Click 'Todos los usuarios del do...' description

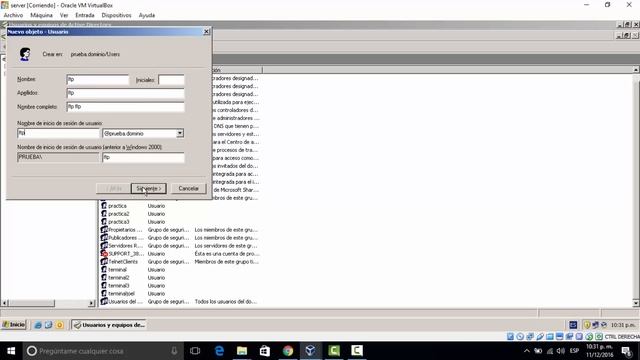click(226, 301)
